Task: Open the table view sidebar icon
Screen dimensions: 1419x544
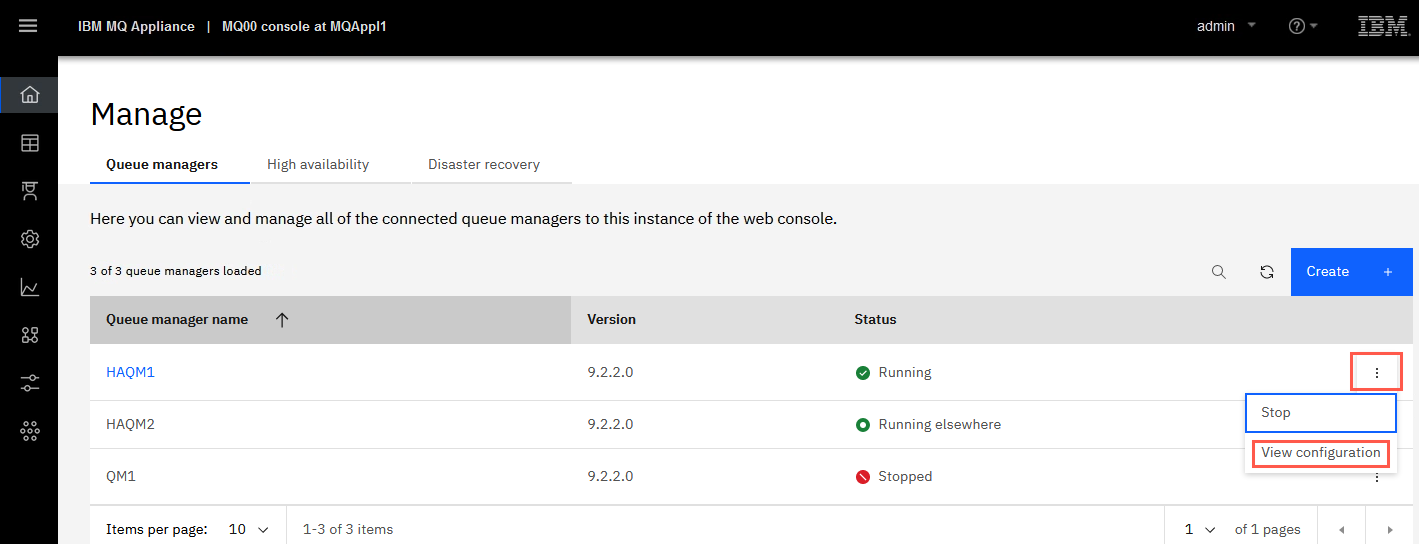Action: click(x=30, y=143)
